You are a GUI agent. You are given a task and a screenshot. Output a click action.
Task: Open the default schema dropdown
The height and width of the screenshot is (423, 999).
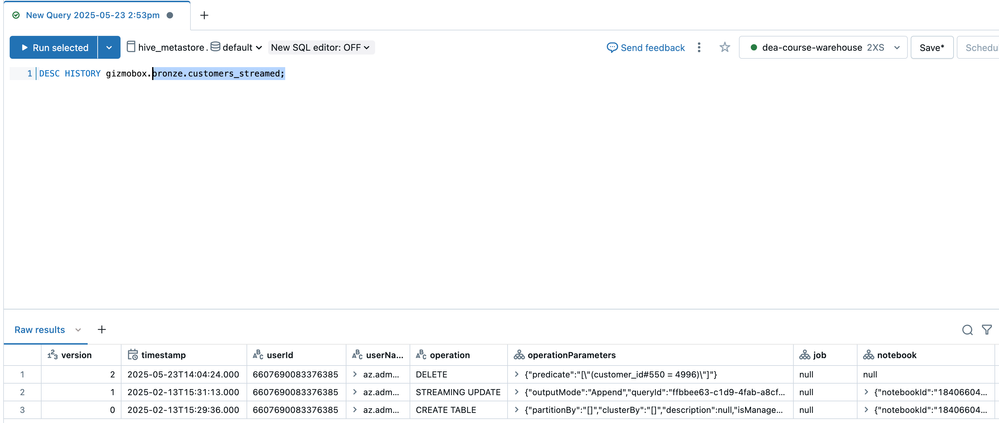(238, 47)
